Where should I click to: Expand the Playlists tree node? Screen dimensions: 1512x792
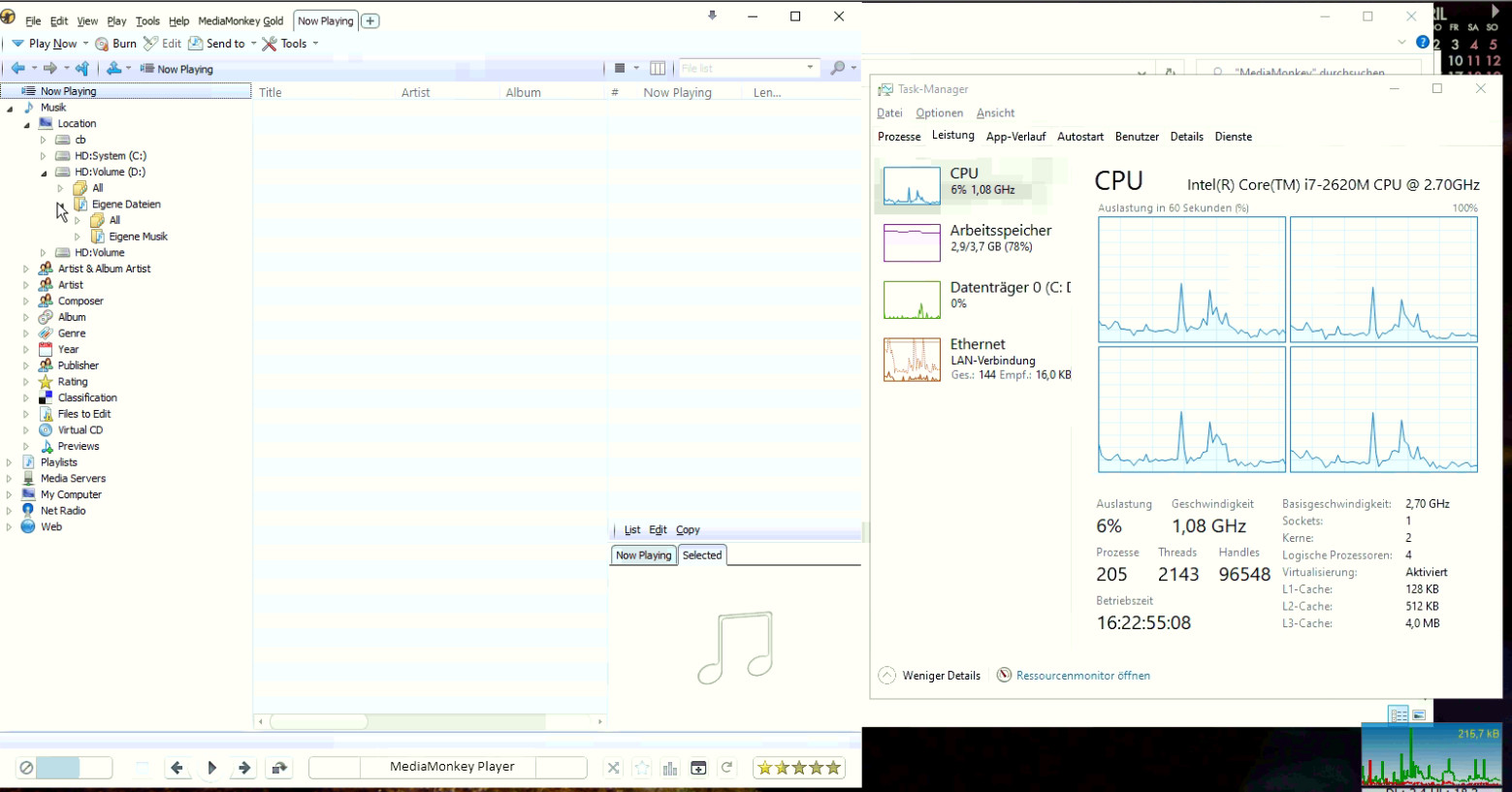tap(9, 462)
